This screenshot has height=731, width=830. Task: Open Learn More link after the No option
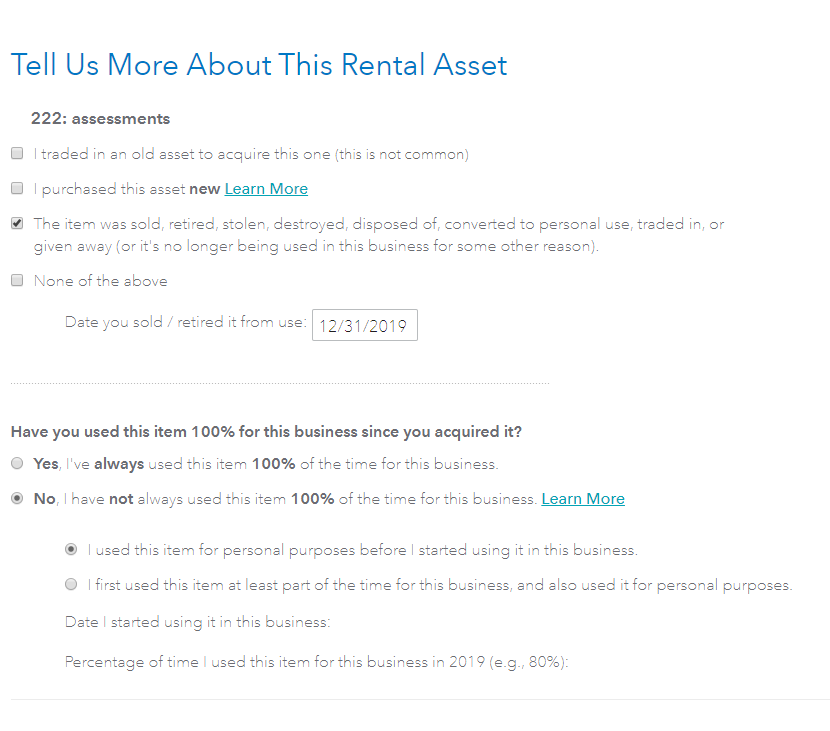pos(583,499)
